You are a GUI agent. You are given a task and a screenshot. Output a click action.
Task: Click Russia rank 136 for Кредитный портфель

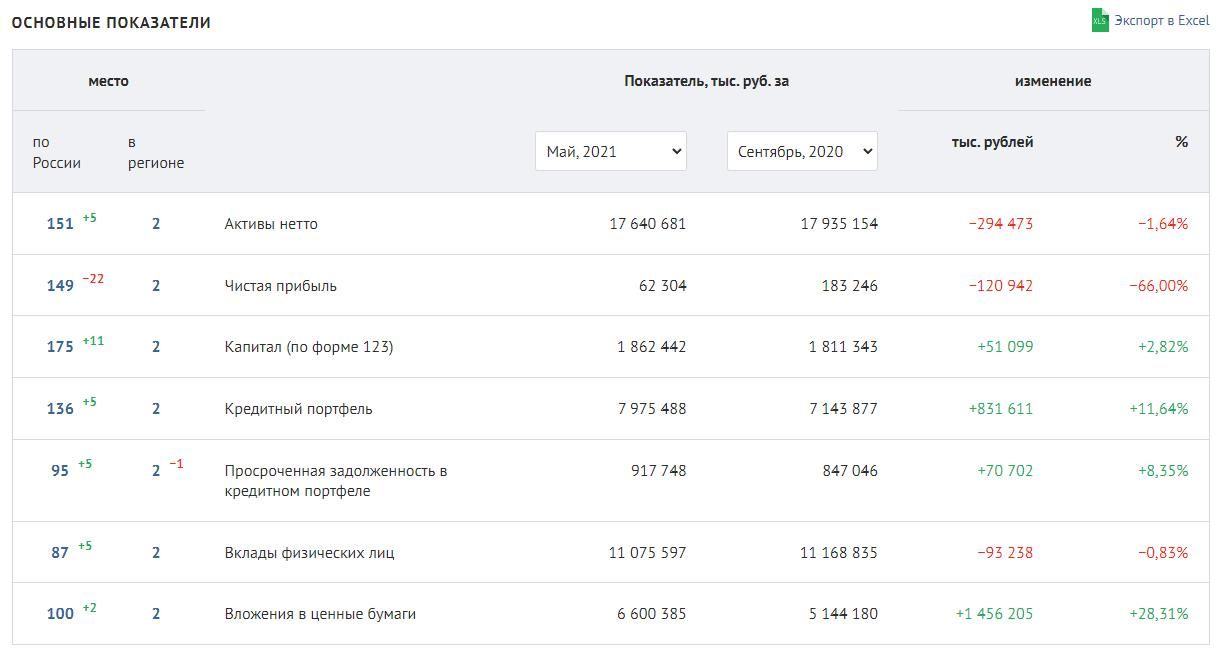click(x=60, y=409)
